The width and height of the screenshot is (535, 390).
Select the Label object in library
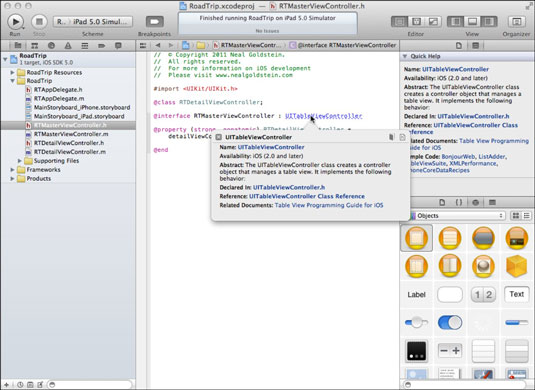416,294
